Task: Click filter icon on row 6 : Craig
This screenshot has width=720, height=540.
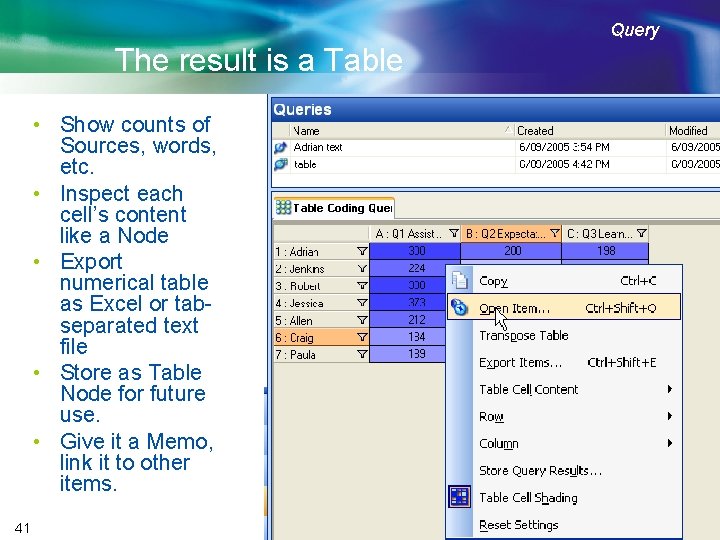Action: 362,337
